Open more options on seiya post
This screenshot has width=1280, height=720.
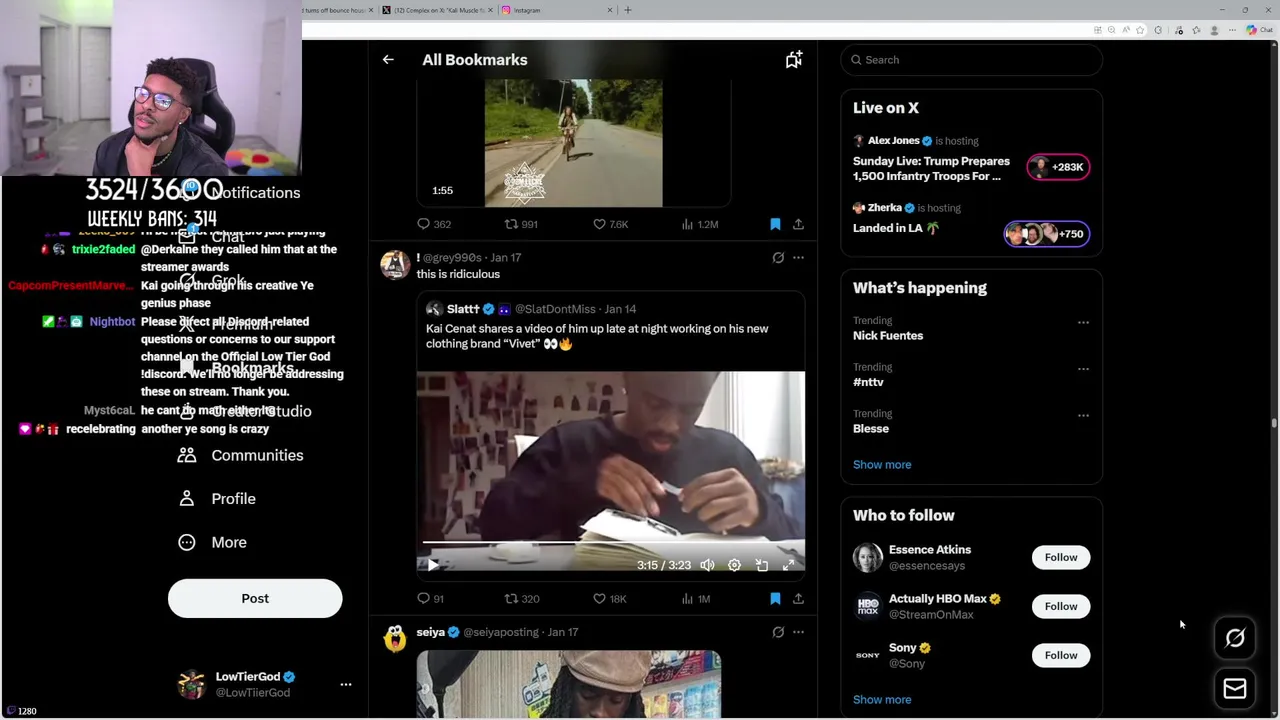(798, 632)
